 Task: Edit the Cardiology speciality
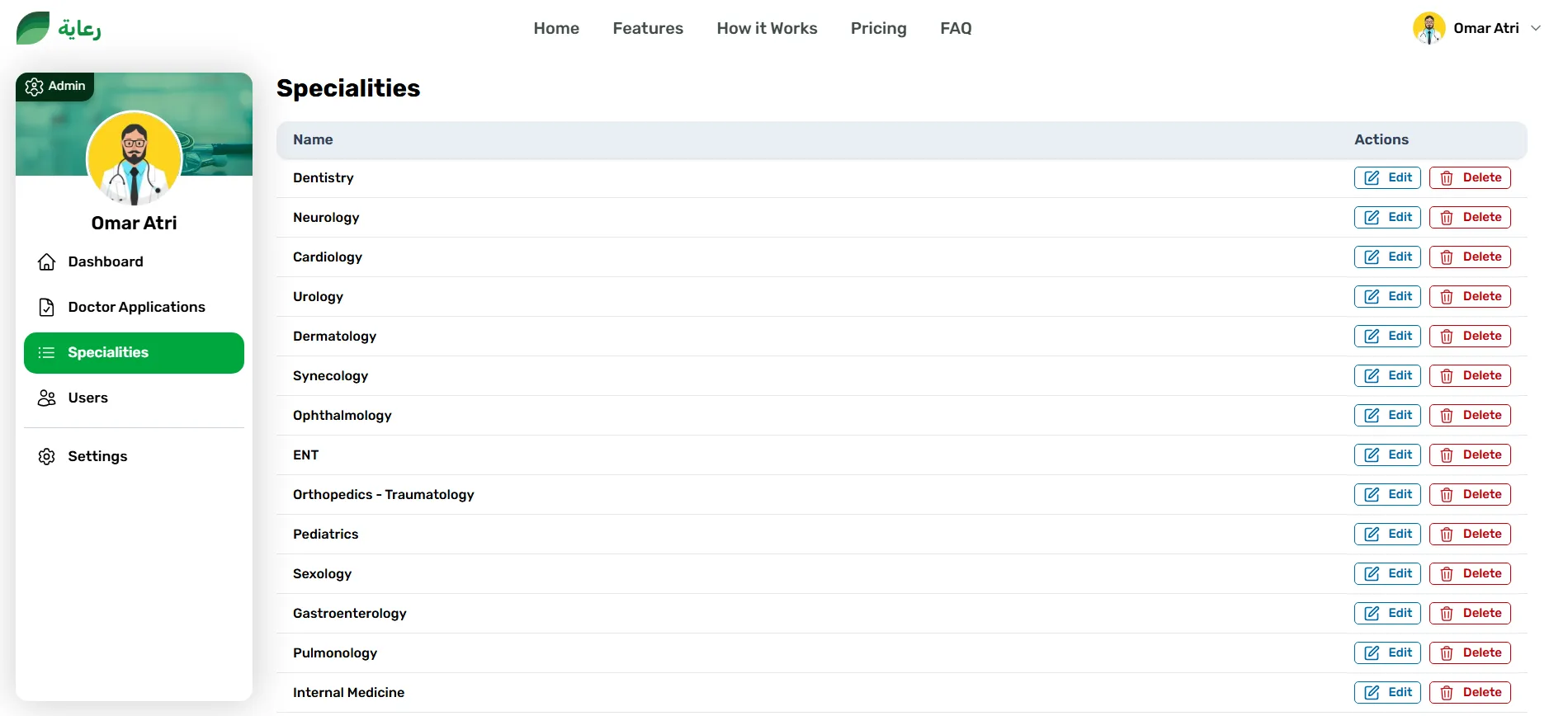[x=1387, y=257]
